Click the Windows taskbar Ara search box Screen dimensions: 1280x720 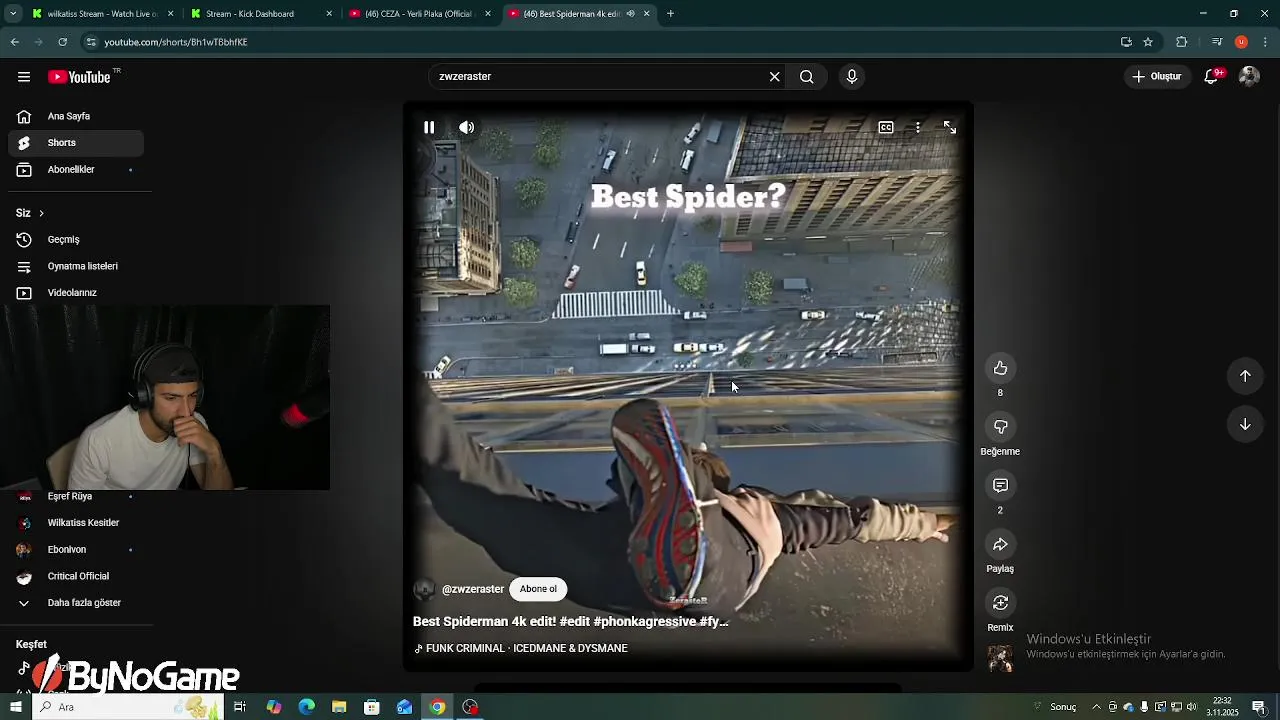(x=130, y=707)
